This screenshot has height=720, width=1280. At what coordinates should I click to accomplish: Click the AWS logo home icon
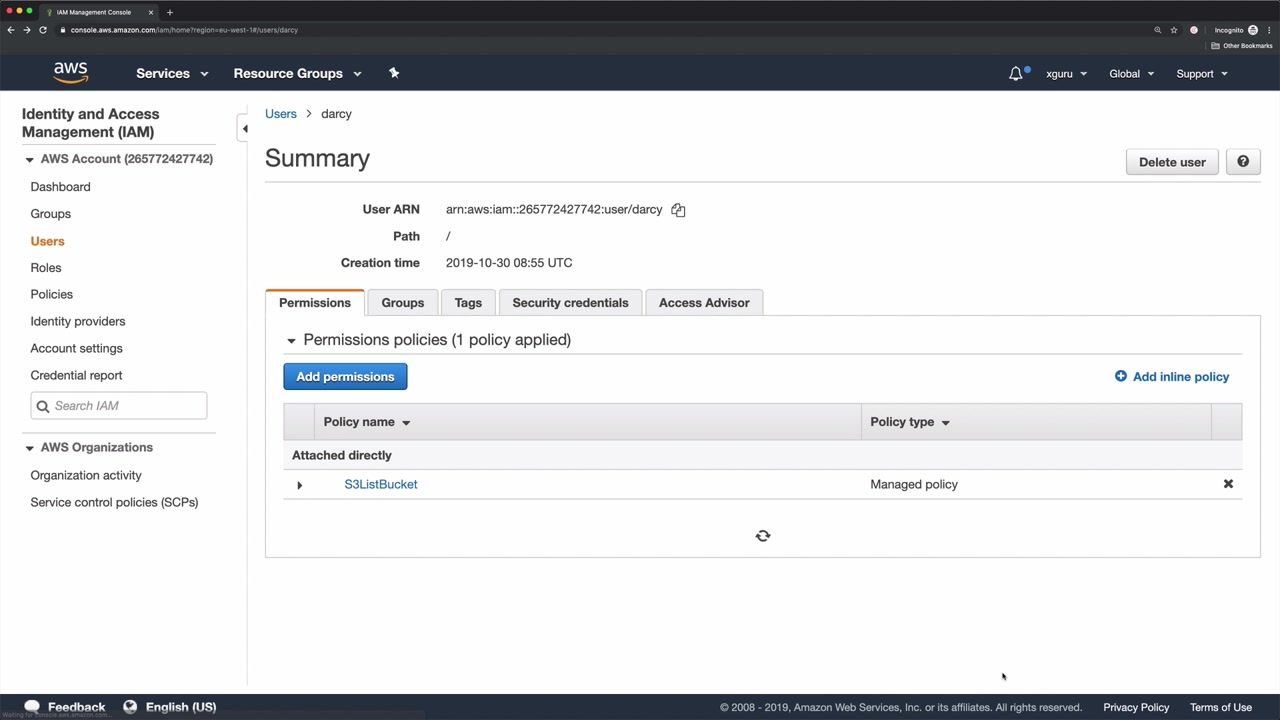pyautogui.click(x=71, y=73)
